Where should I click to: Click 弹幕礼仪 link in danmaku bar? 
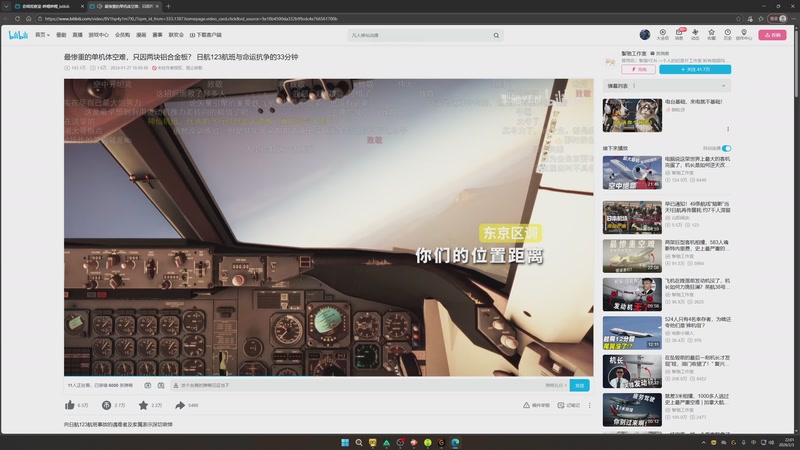click(556, 385)
